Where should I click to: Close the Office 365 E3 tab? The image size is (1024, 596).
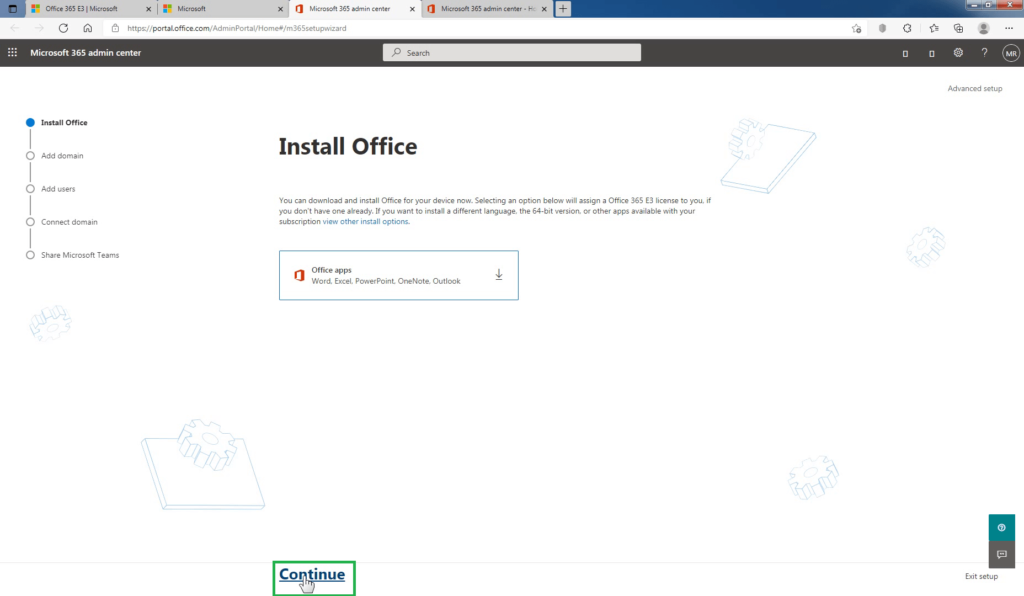pyautogui.click(x=148, y=9)
